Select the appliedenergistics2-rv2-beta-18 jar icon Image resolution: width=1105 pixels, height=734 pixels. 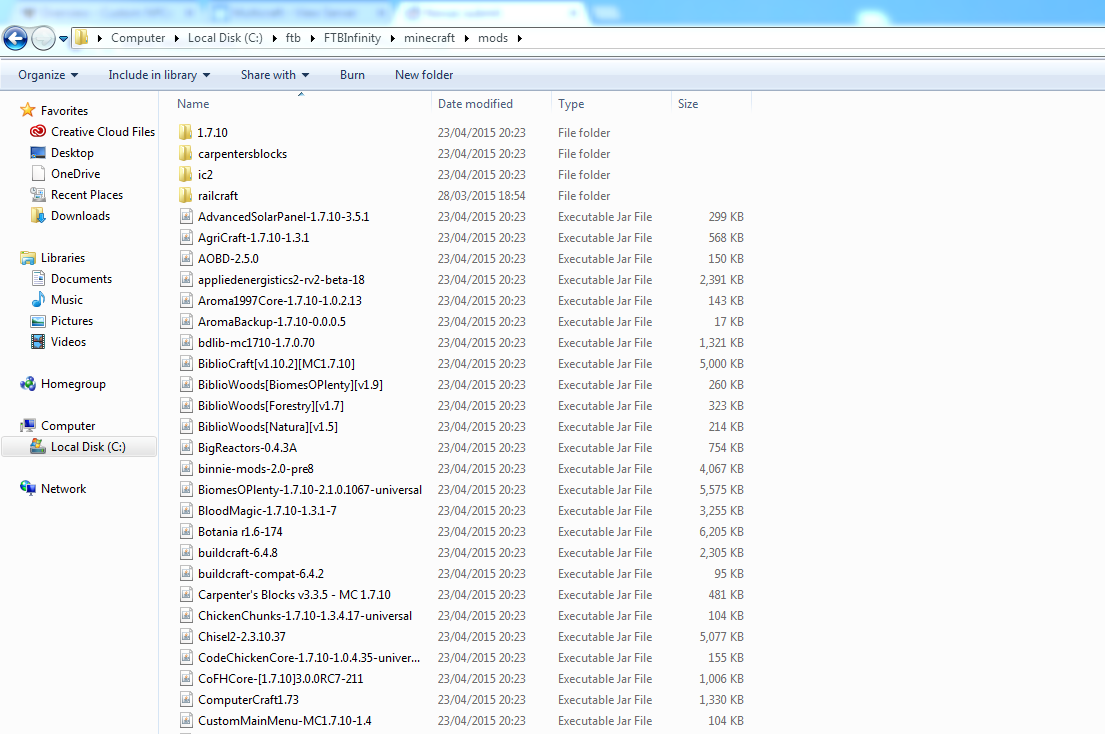186,280
